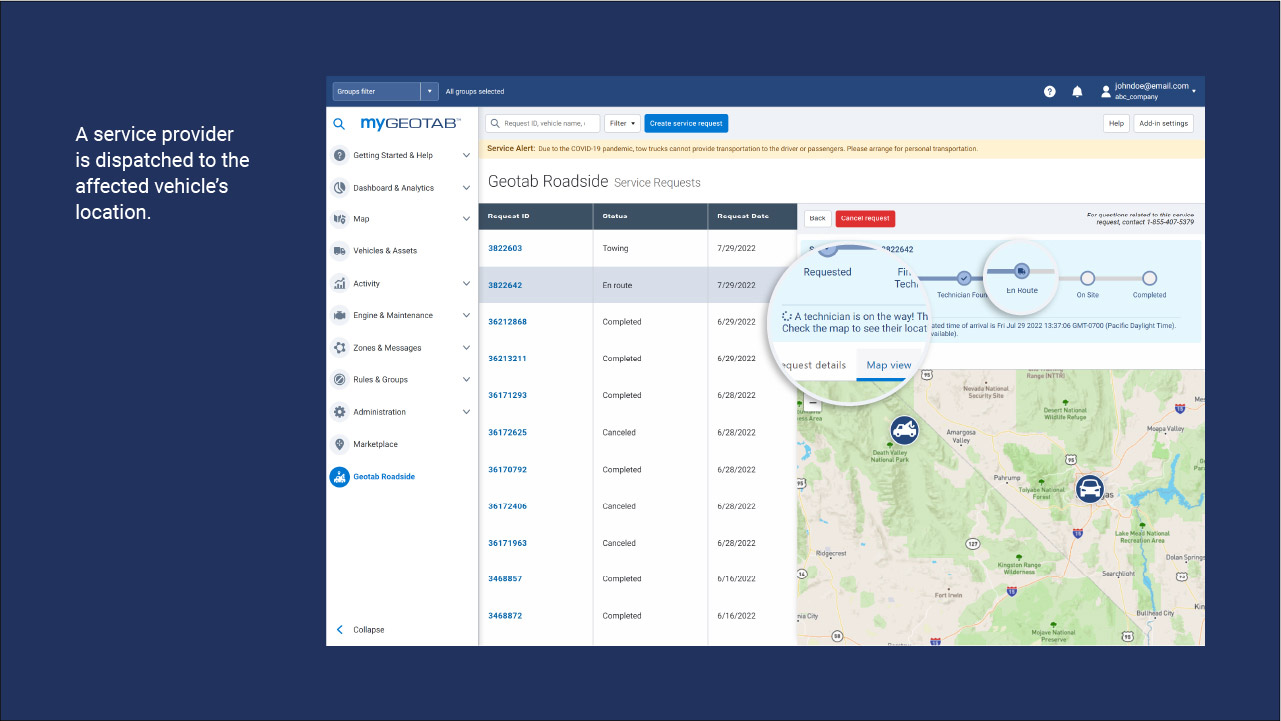Expand Engine & Maintenance section
Image resolution: width=1281 pixels, height=721 pixels.
(466, 315)
